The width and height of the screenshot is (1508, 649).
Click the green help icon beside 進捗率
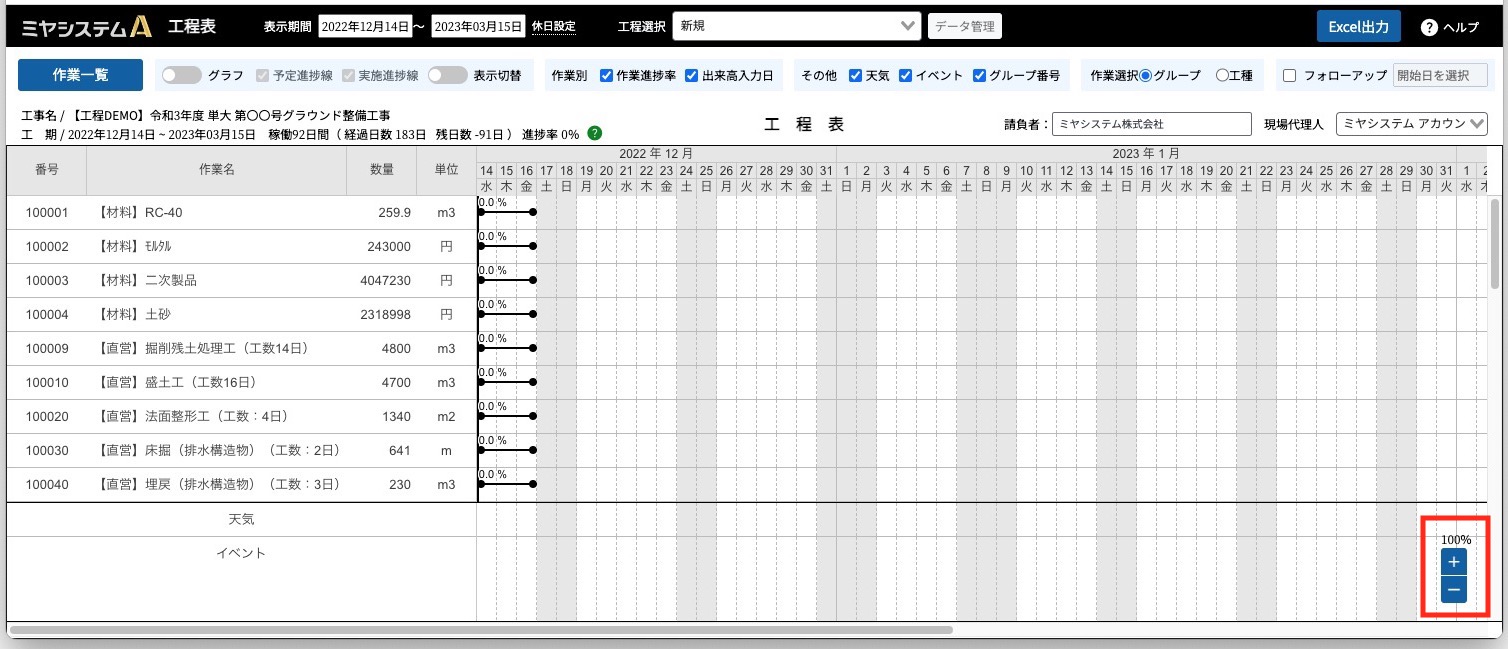pyautogui.click(x=595, y=133)
